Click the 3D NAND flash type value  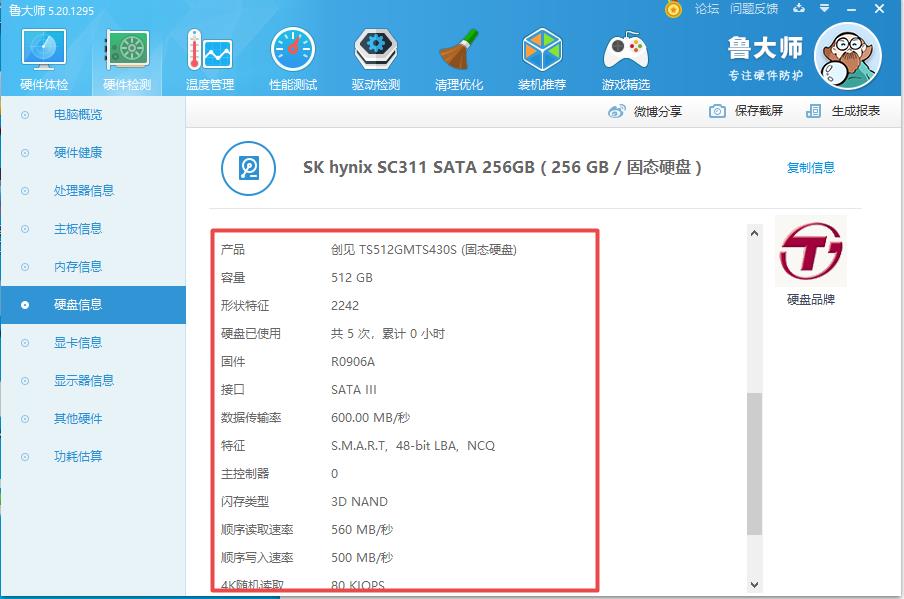(x=359, y=502)
